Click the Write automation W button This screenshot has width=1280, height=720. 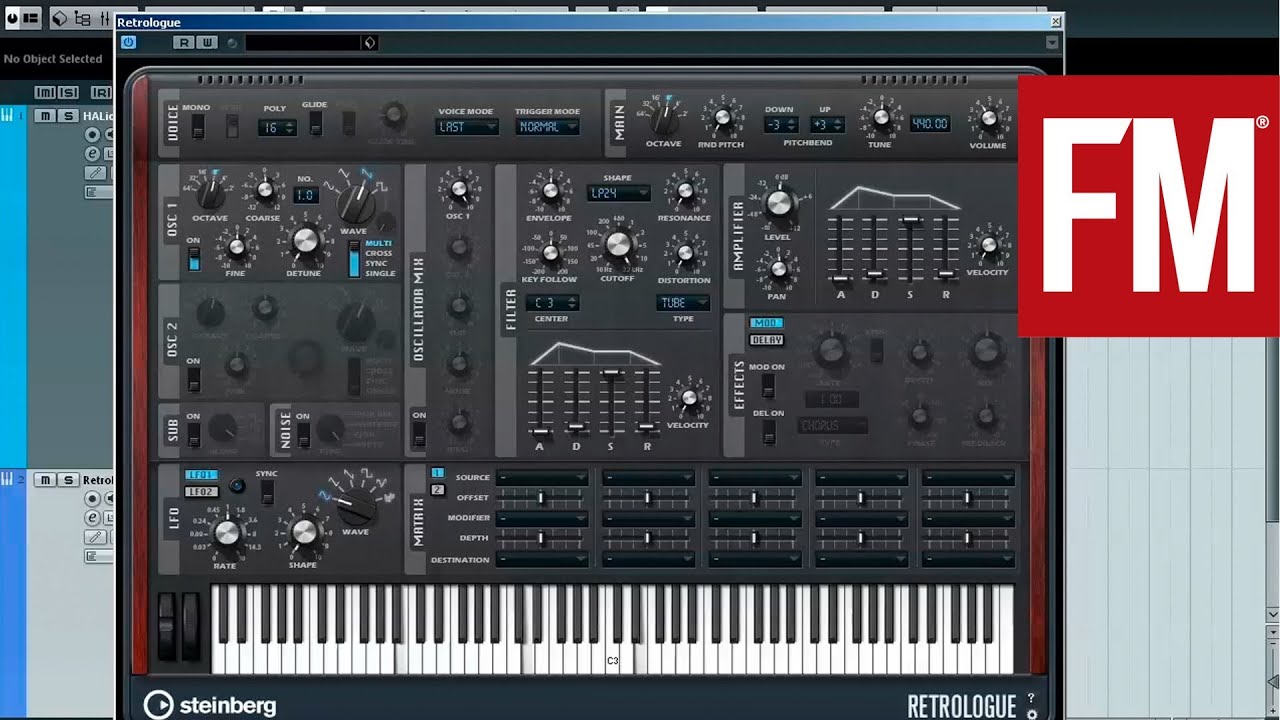point(206,42)
